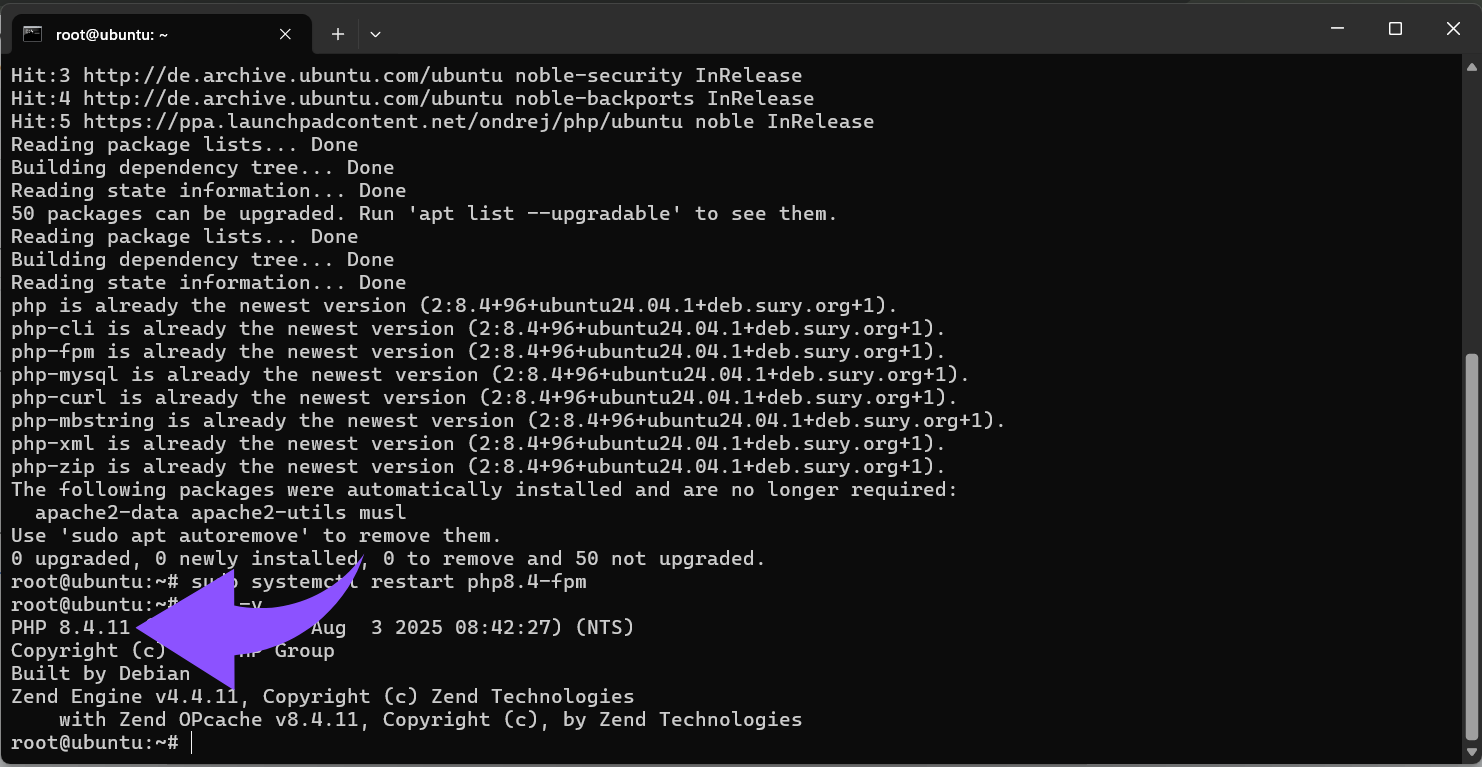Close the root@ubuntu tab

coord(285,34)
